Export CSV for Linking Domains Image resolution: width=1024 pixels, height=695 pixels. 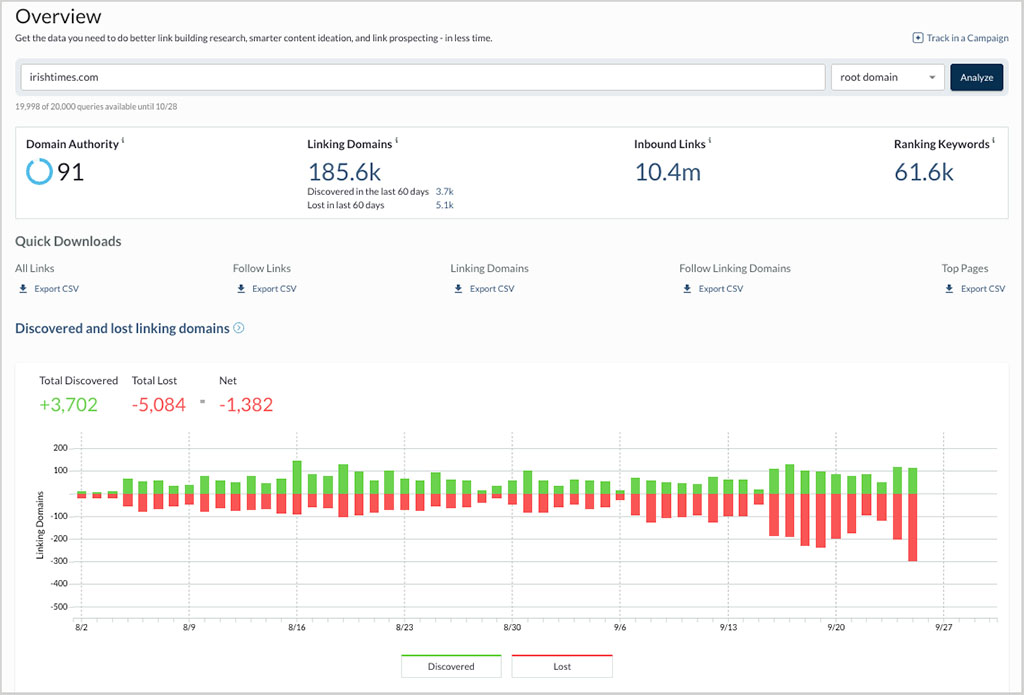coord(492,289)
